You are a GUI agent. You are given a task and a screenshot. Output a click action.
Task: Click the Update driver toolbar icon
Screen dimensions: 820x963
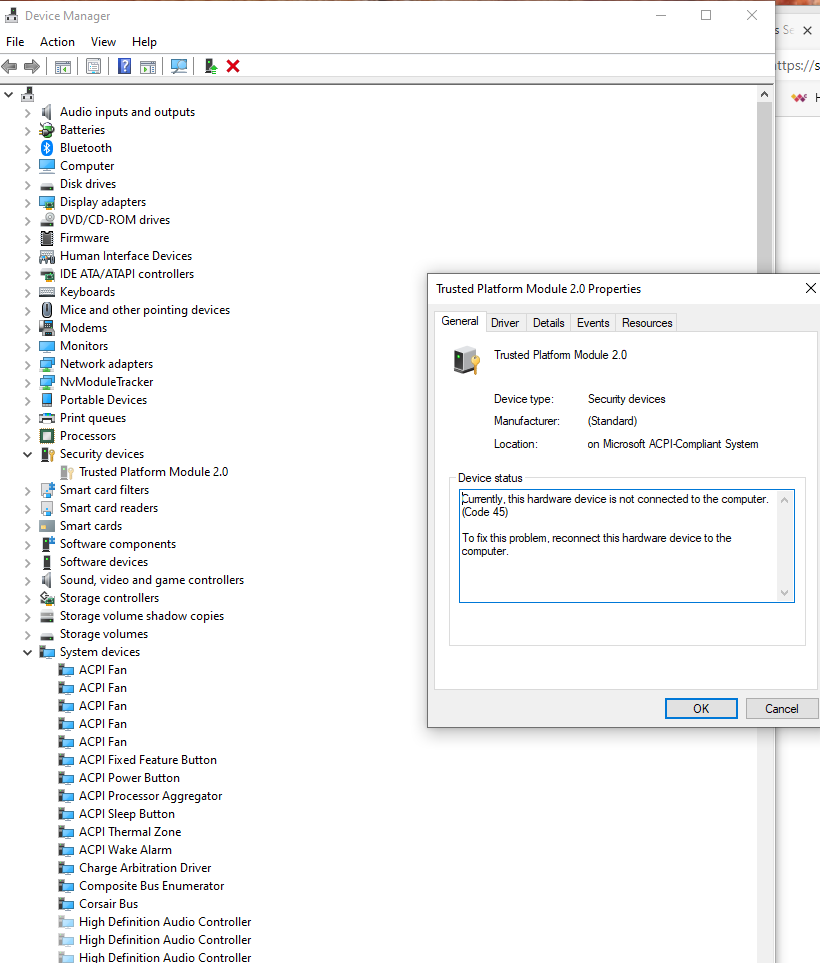point(209,66)
